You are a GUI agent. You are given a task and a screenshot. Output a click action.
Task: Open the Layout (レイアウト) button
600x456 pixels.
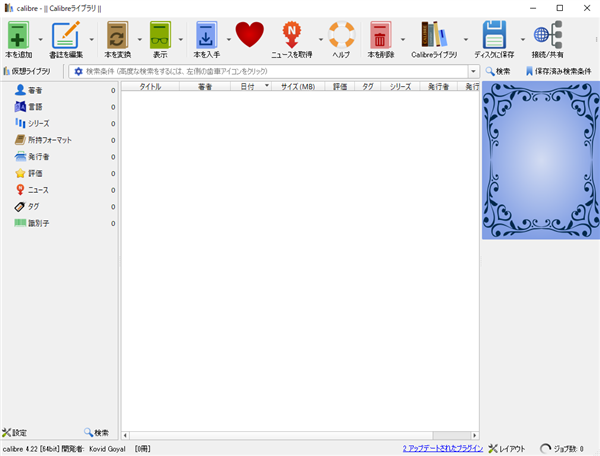click(507, 449)
